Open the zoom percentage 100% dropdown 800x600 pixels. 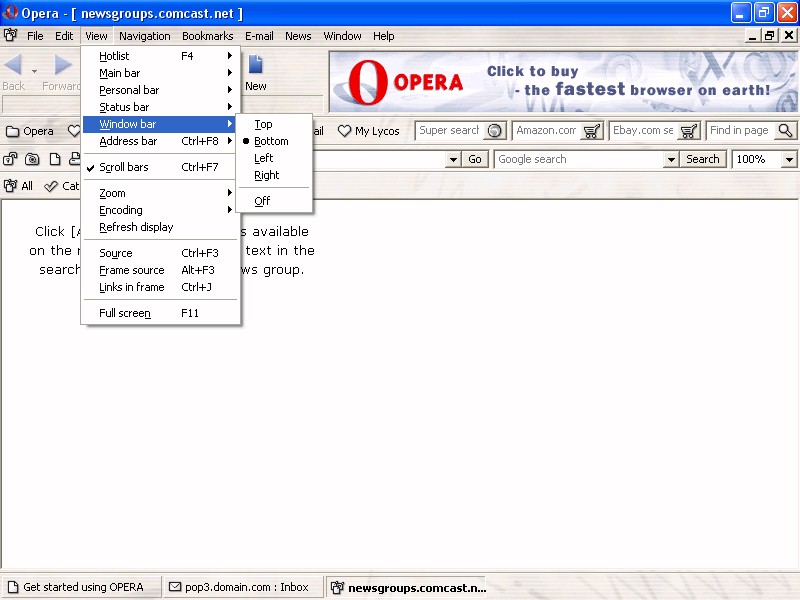(x=789, y=159)
